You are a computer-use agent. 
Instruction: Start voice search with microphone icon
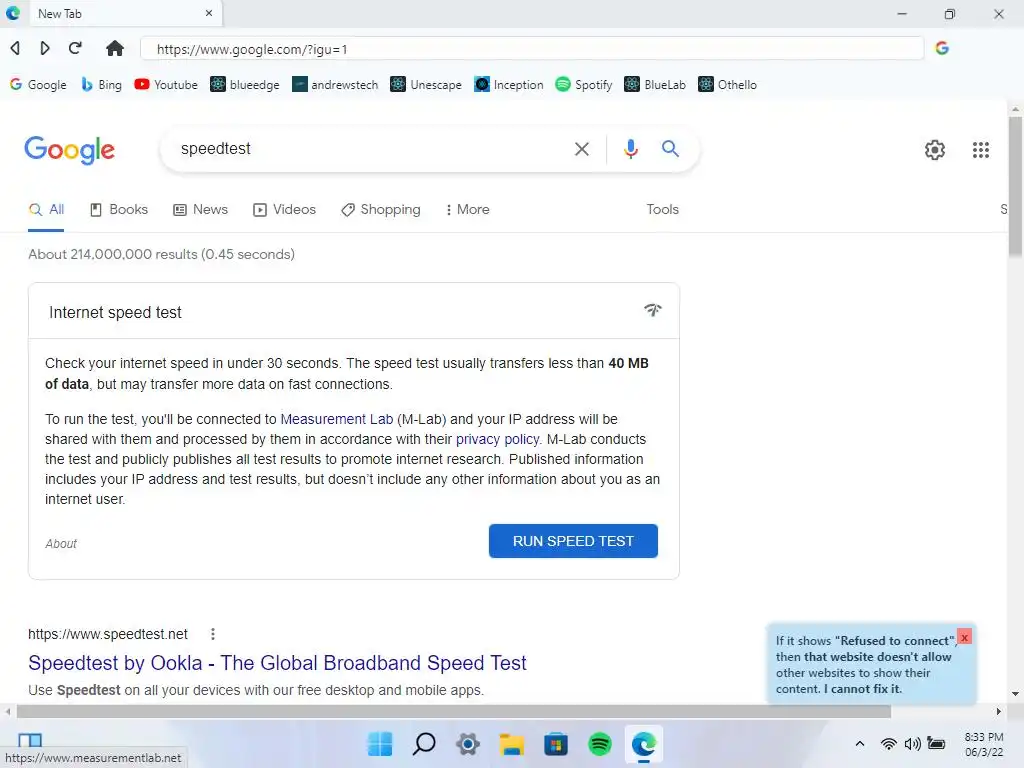pos(630,150)
